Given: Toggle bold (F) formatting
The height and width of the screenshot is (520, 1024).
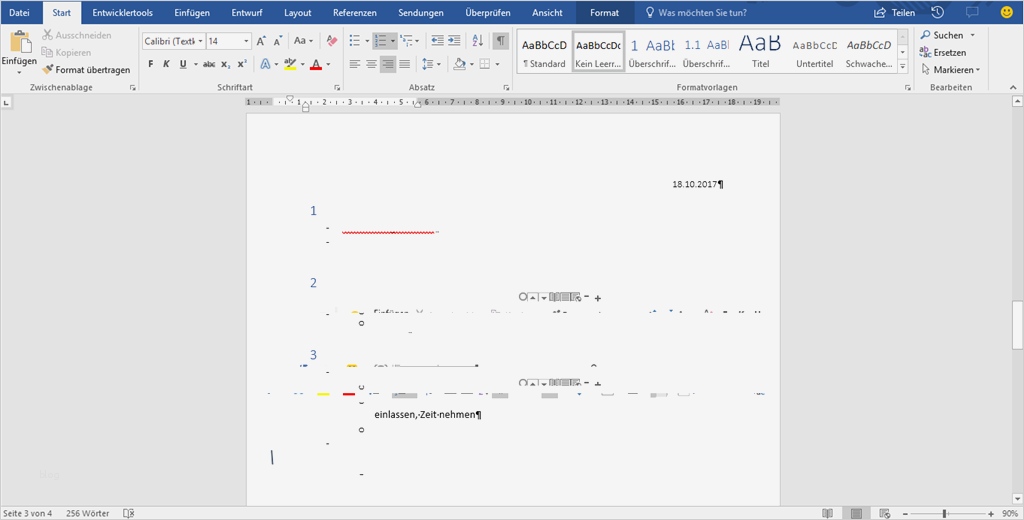Looking at the screenshot, I should tap(151, 64).
